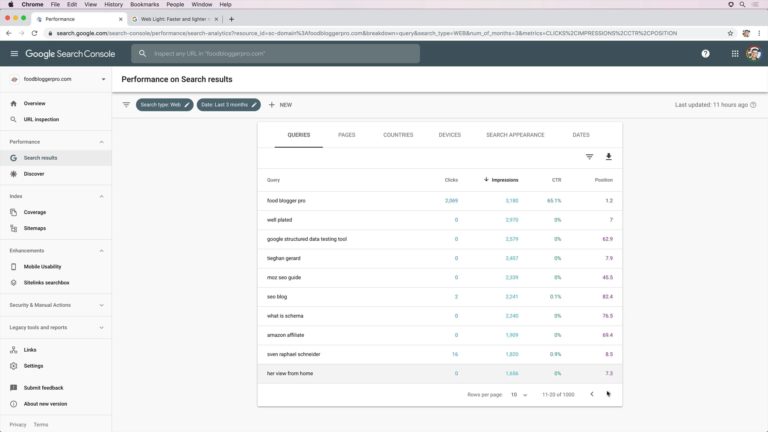The width and height of the screenshot is (768, 432).
Task: Click the filter icon beside Search type chip
Action: pyautogui.click(x=126, y=105)
